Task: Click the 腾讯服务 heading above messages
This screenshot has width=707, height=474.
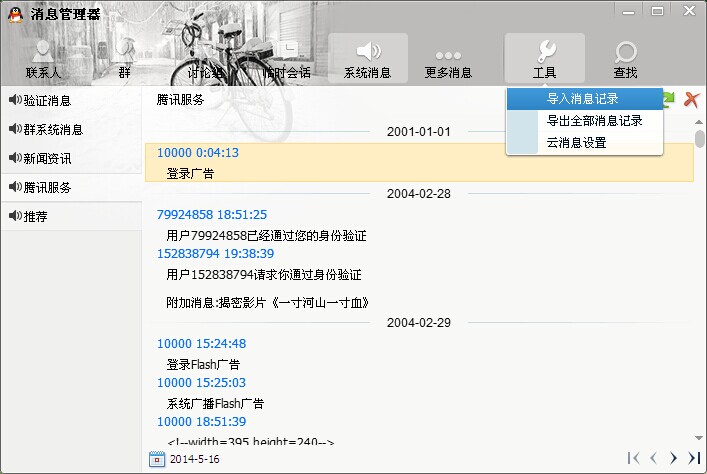Action: click(180, 99)
